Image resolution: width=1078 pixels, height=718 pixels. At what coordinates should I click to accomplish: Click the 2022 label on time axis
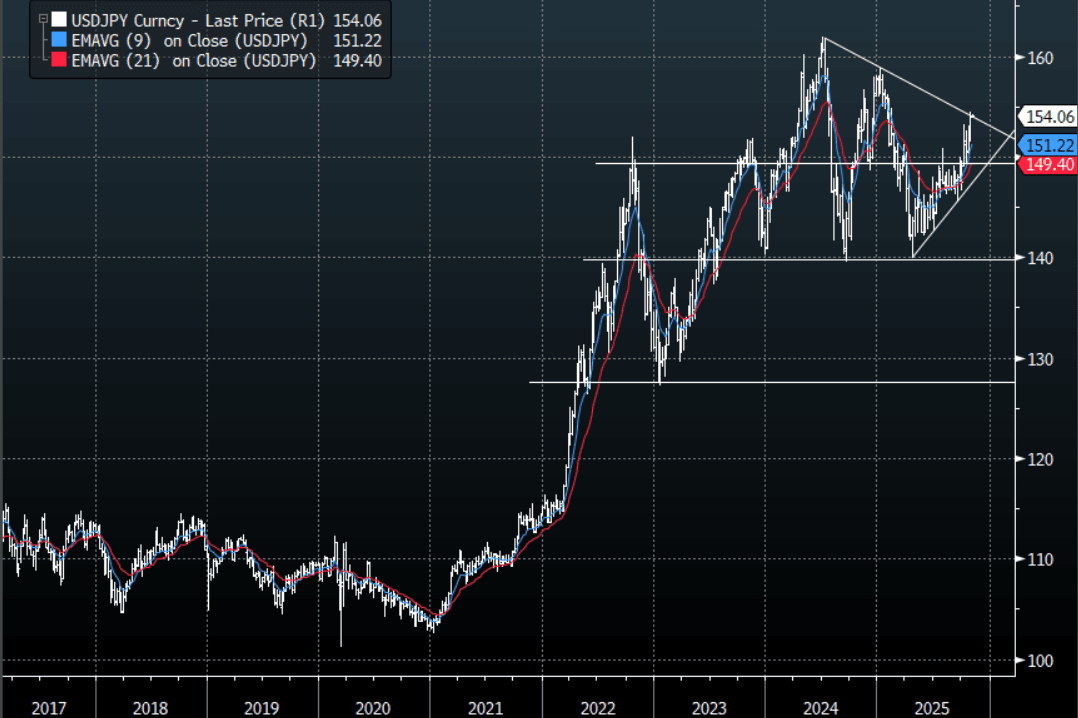tap(597, 708)
